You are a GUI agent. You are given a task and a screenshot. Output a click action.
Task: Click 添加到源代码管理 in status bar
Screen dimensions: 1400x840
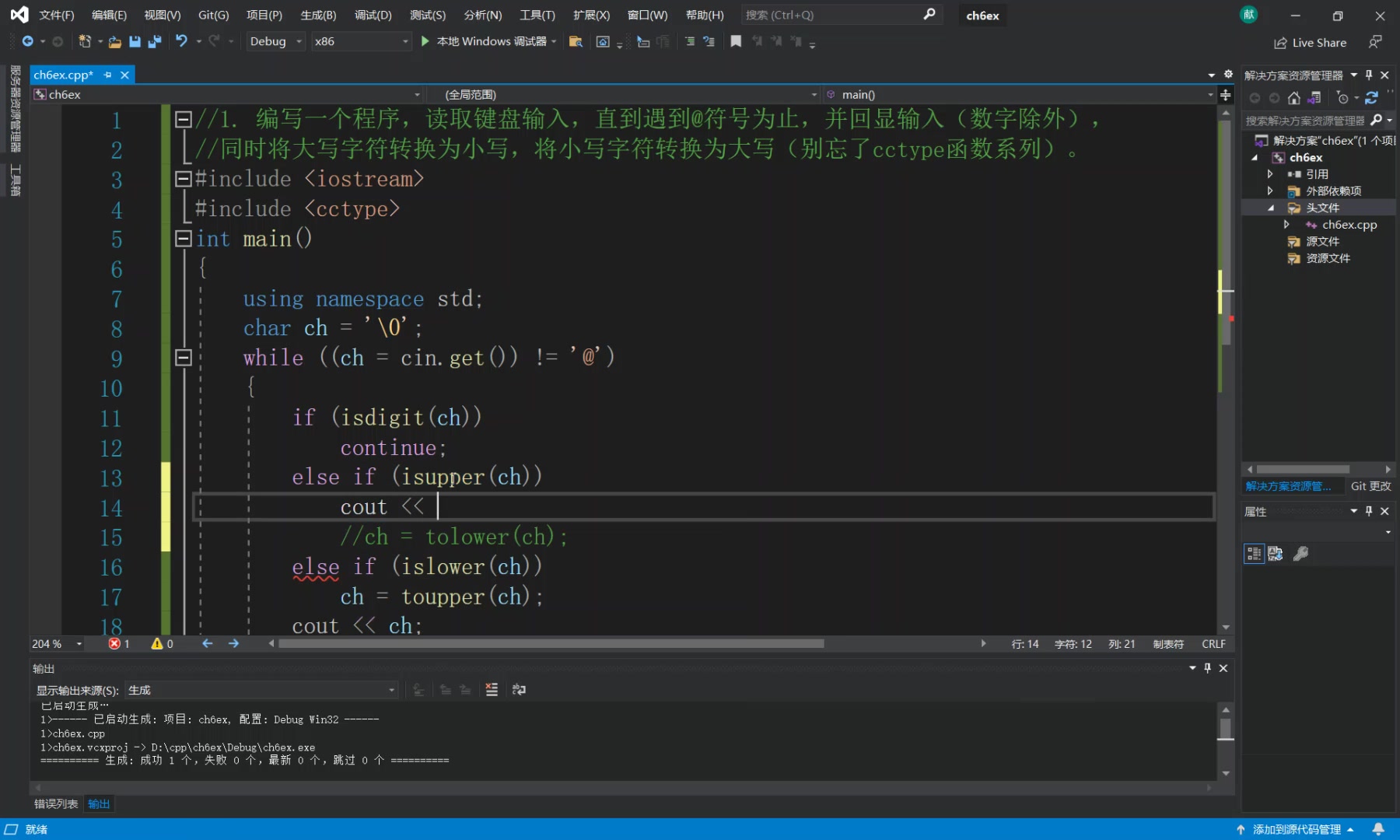tap(1297, 829)
